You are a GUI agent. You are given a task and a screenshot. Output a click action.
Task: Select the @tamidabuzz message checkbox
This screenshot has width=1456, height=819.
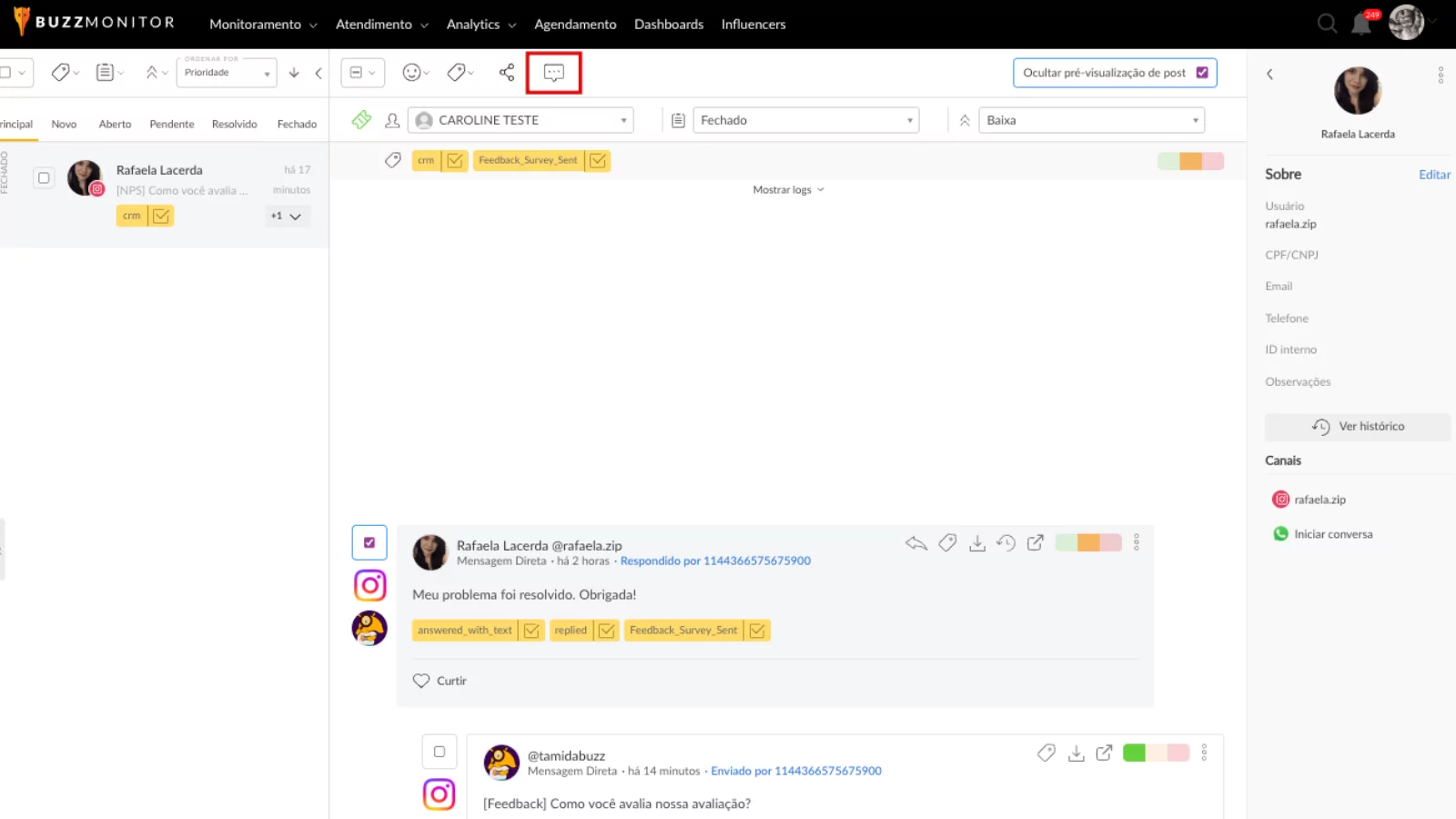pos(440,752)
